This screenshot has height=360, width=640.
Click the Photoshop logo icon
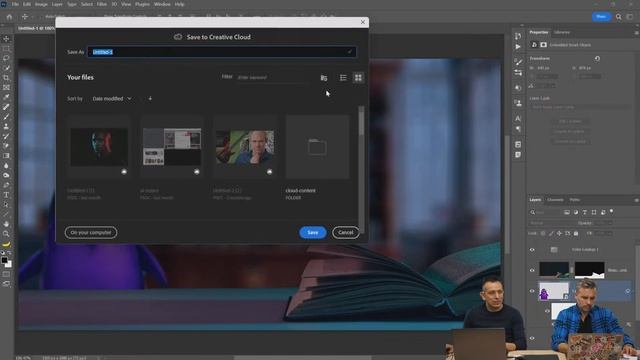(x=4, y=4)
